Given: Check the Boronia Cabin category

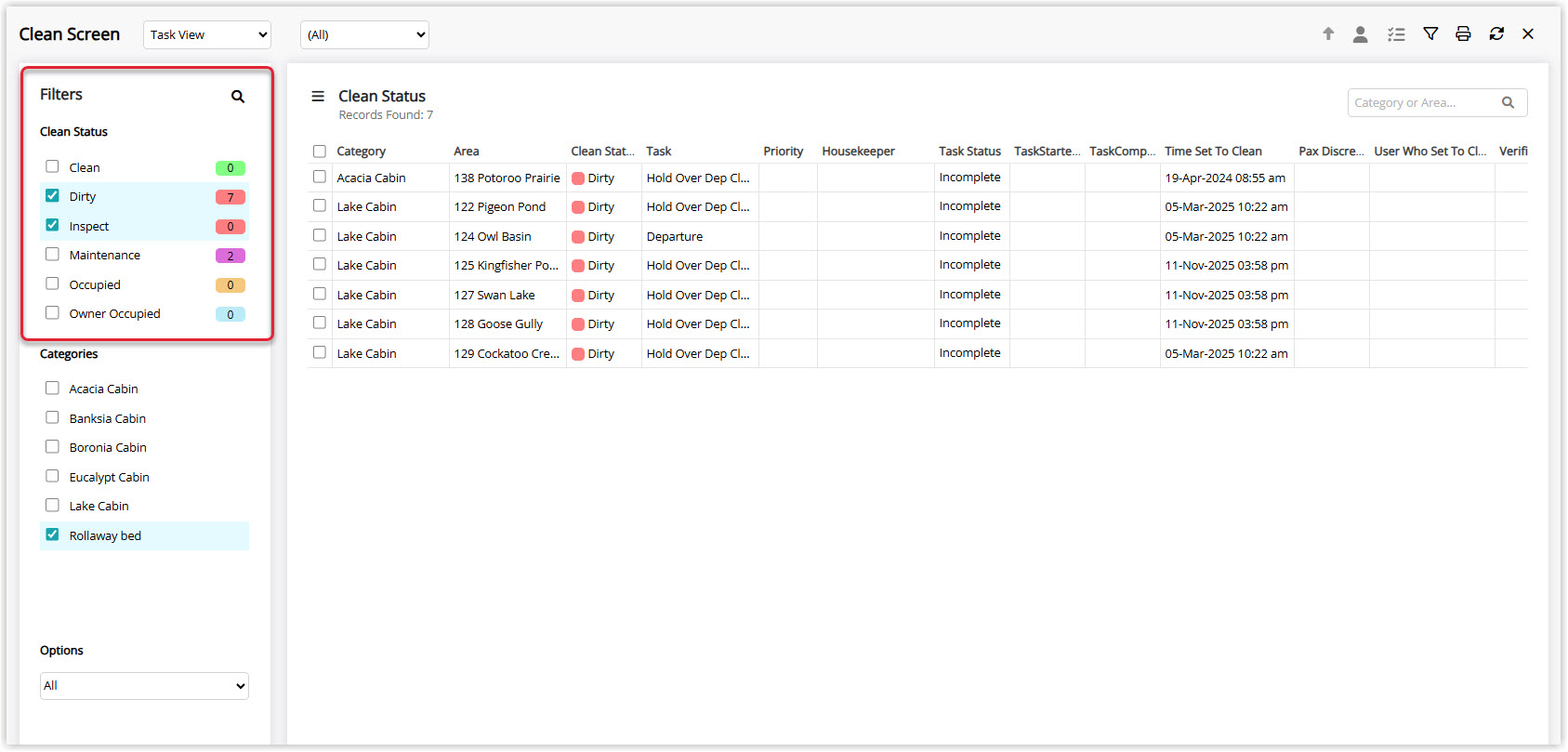Looking at the screenshot, I should coord(52,446).
